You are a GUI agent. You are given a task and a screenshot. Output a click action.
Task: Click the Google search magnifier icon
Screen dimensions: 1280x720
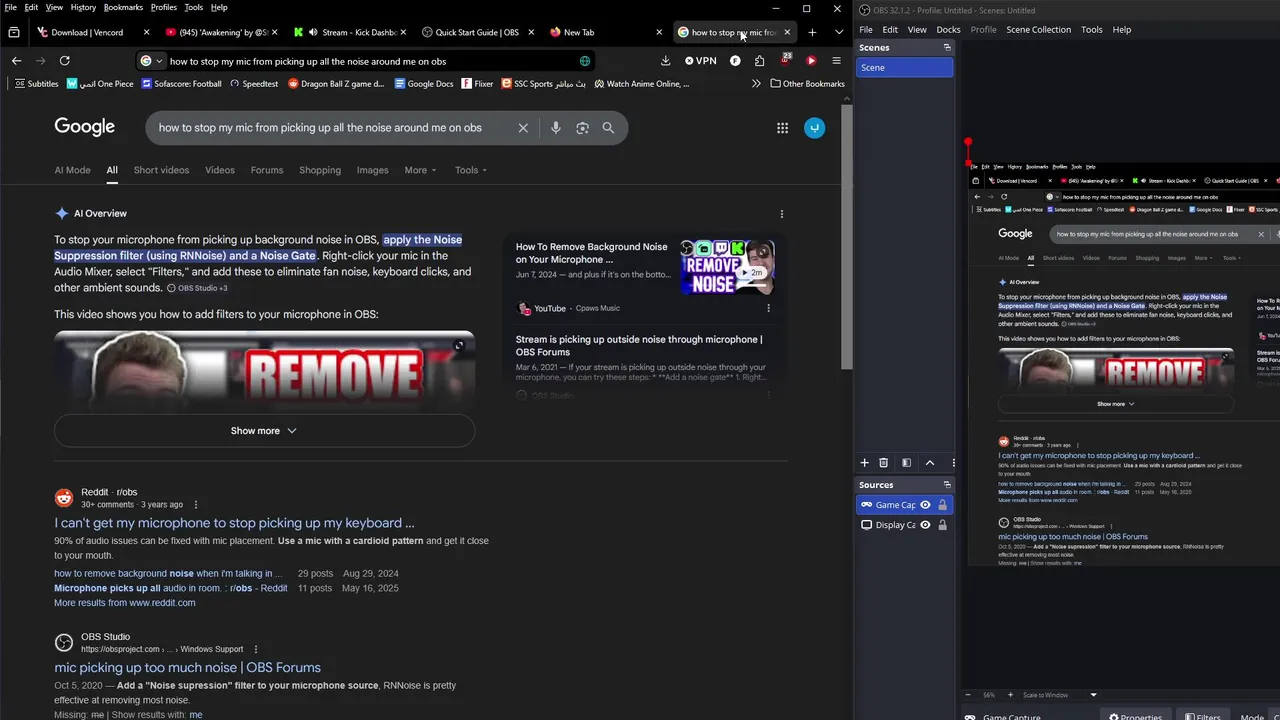[608, 128]
